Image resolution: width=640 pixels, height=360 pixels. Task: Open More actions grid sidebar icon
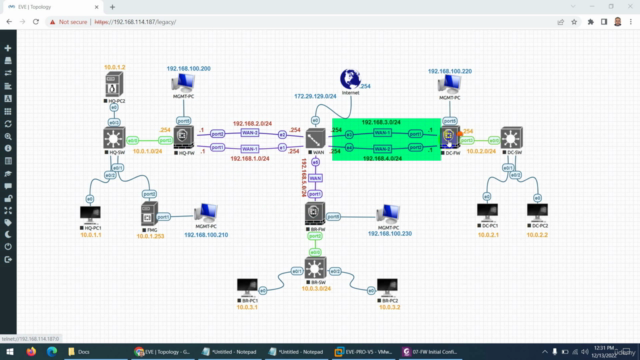coord(8,111)
